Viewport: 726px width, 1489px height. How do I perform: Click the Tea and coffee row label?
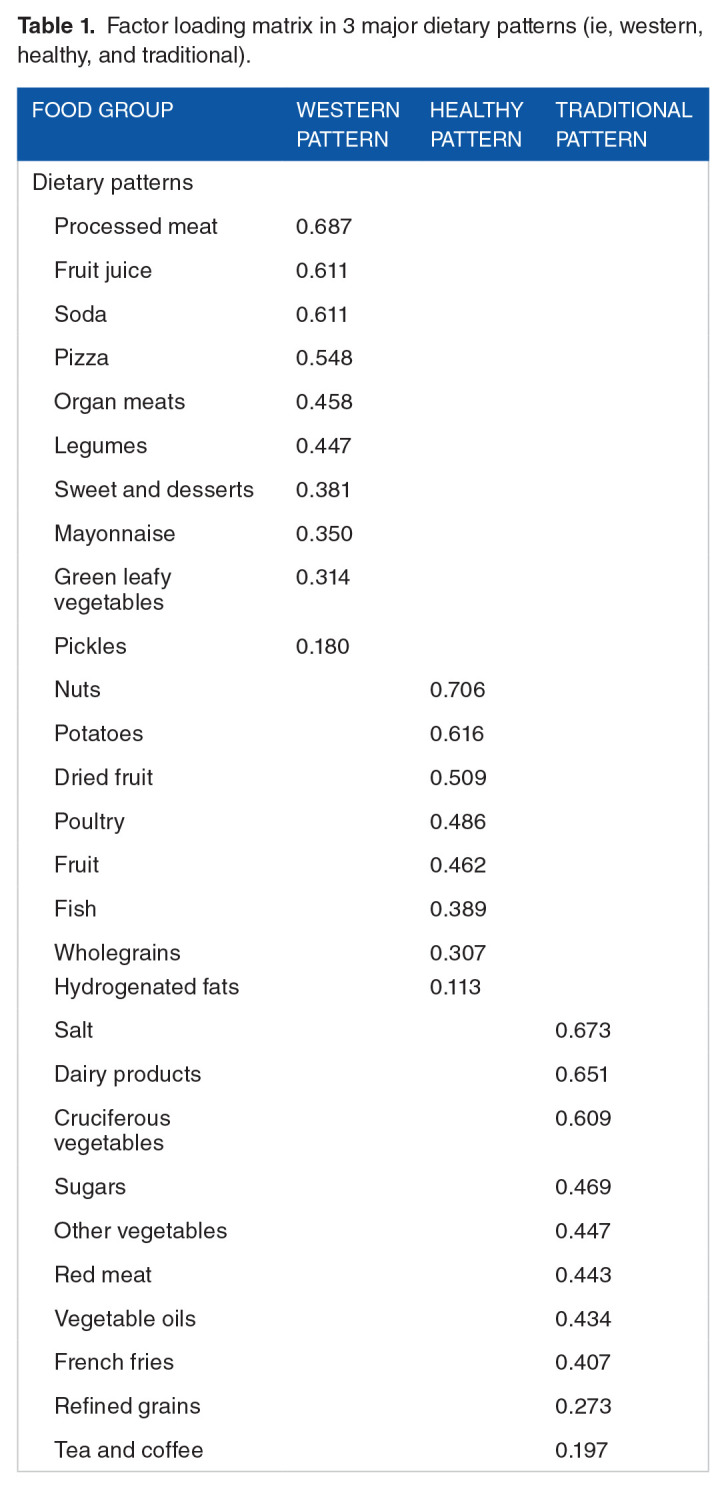[x=129, y=1449]
